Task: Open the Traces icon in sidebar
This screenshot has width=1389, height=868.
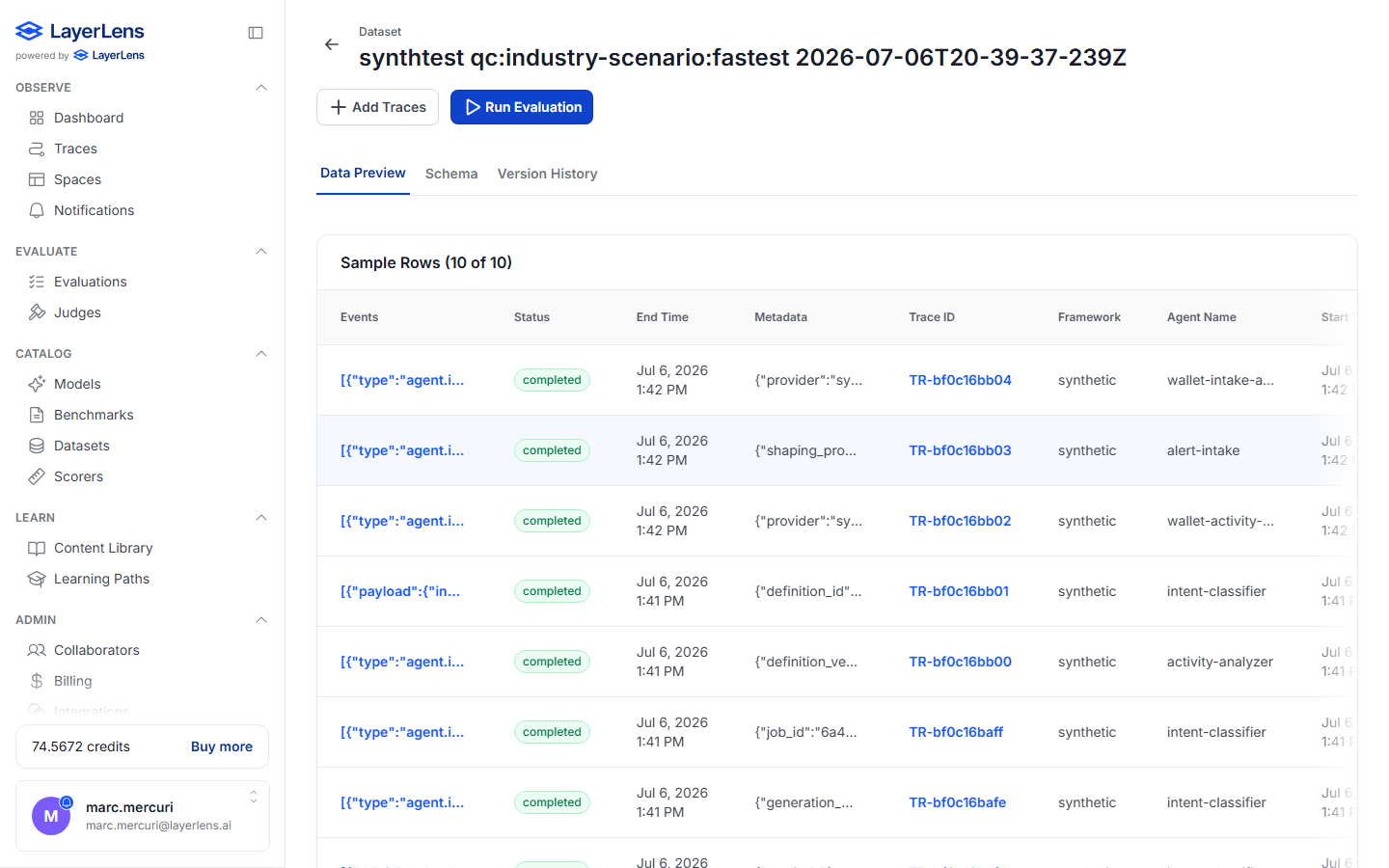Action: coord(37,149)
